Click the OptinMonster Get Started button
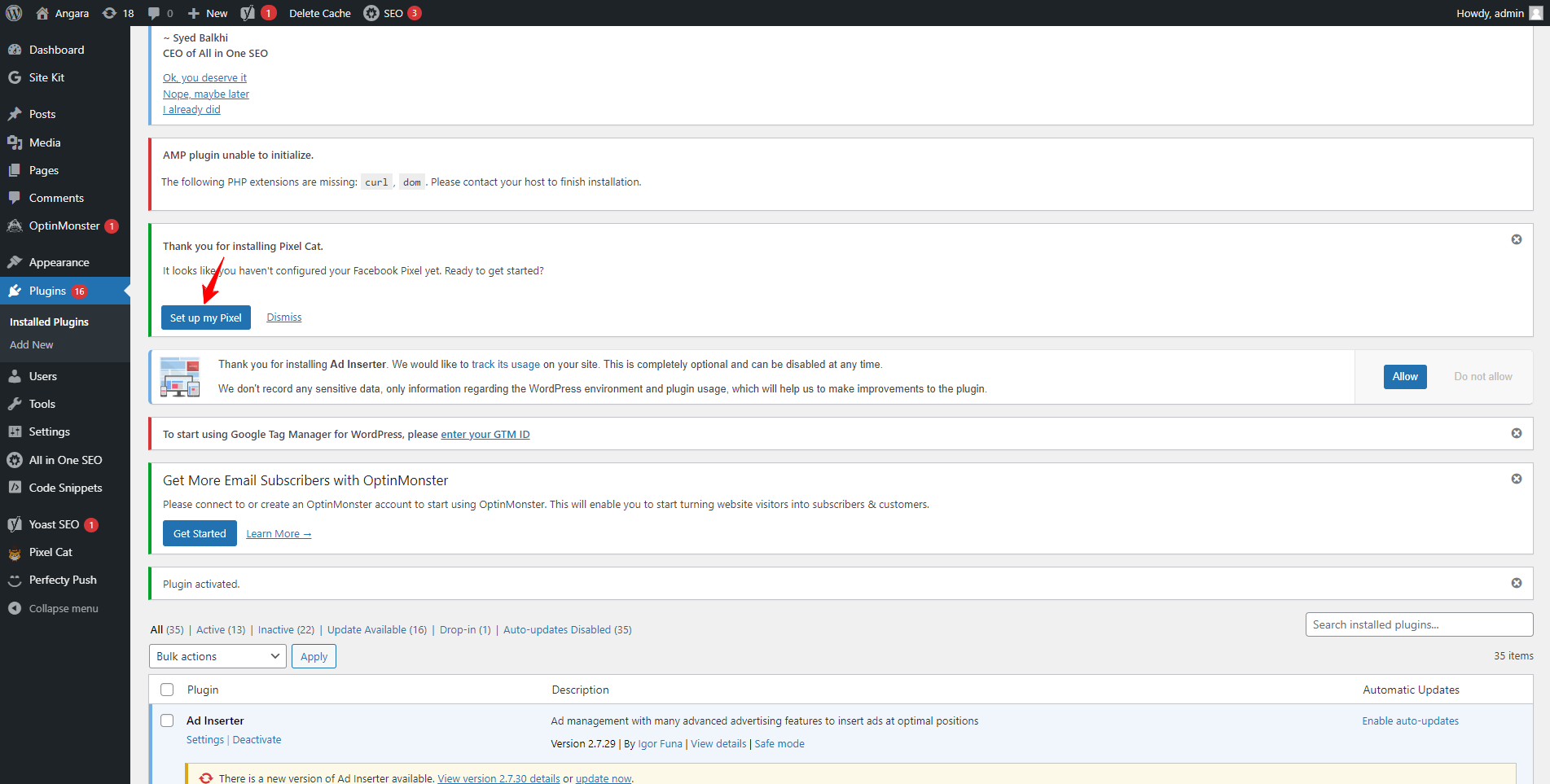This screenshot has height=784, width=1550. coord(200,533)
